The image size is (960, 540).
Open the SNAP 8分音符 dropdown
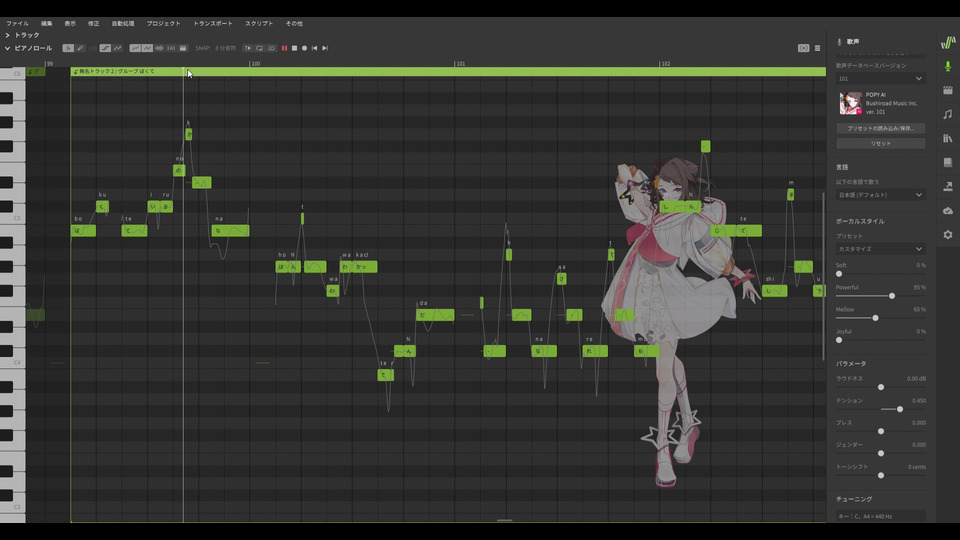[225, 48]
